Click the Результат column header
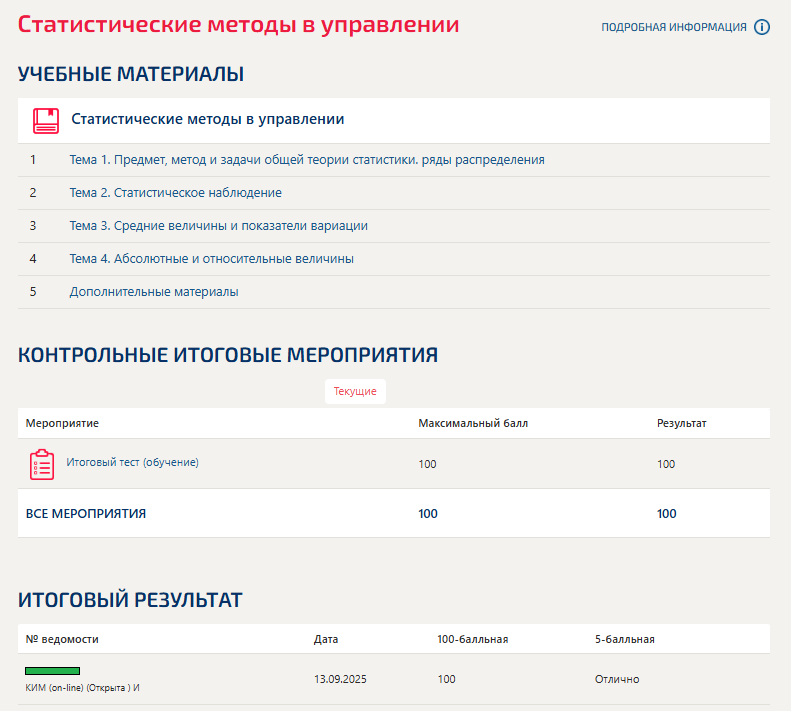The height and width of the screenshot is (711, 791). (x=682, y=423)
